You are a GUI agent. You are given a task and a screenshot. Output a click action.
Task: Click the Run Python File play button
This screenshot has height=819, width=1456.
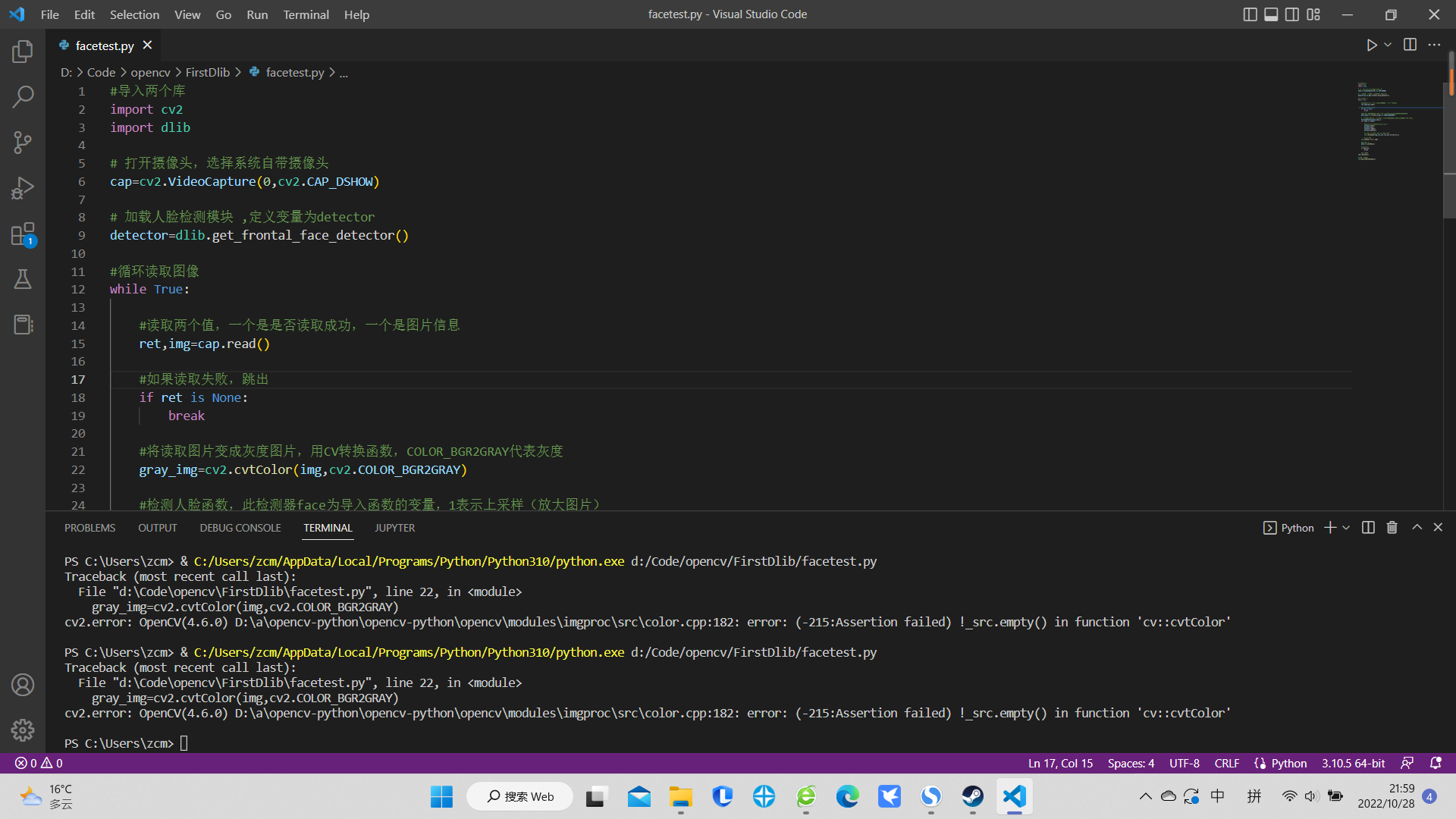1371,45
